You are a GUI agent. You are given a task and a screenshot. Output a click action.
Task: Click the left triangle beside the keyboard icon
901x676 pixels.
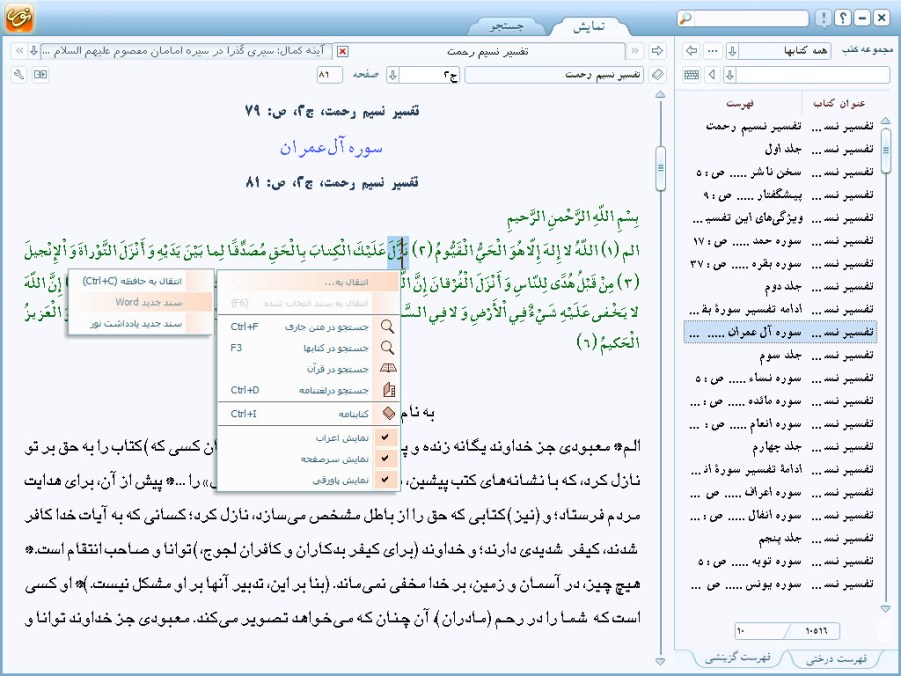click(713, 75)
